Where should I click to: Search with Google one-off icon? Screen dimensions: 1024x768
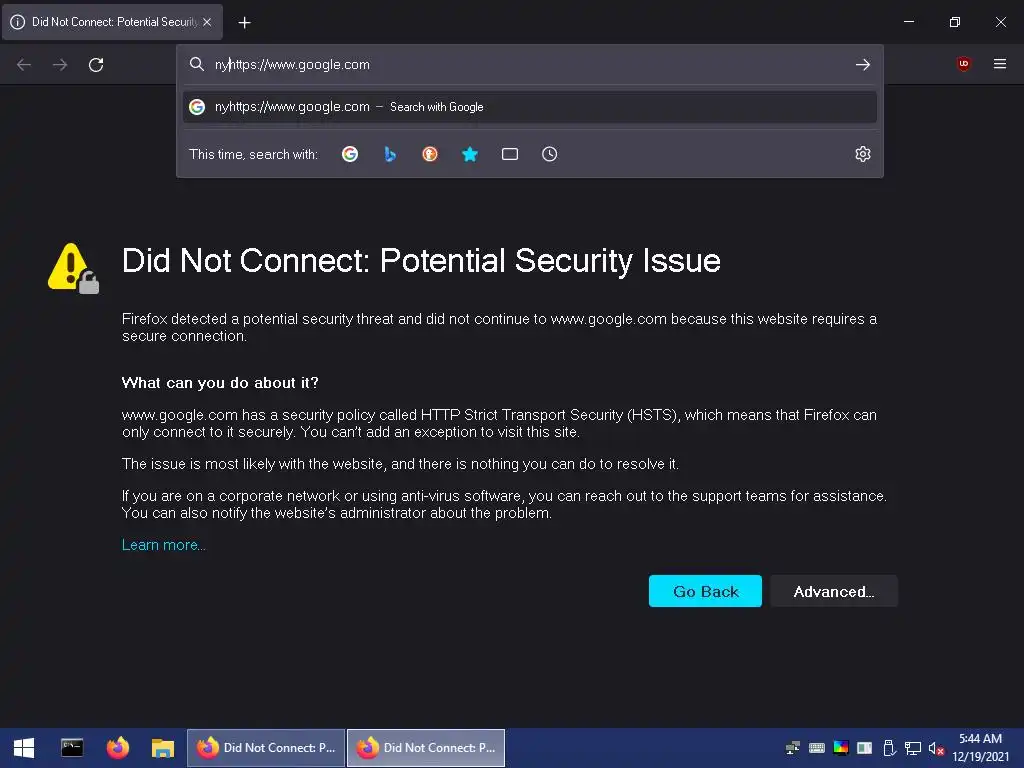(350, 154)
